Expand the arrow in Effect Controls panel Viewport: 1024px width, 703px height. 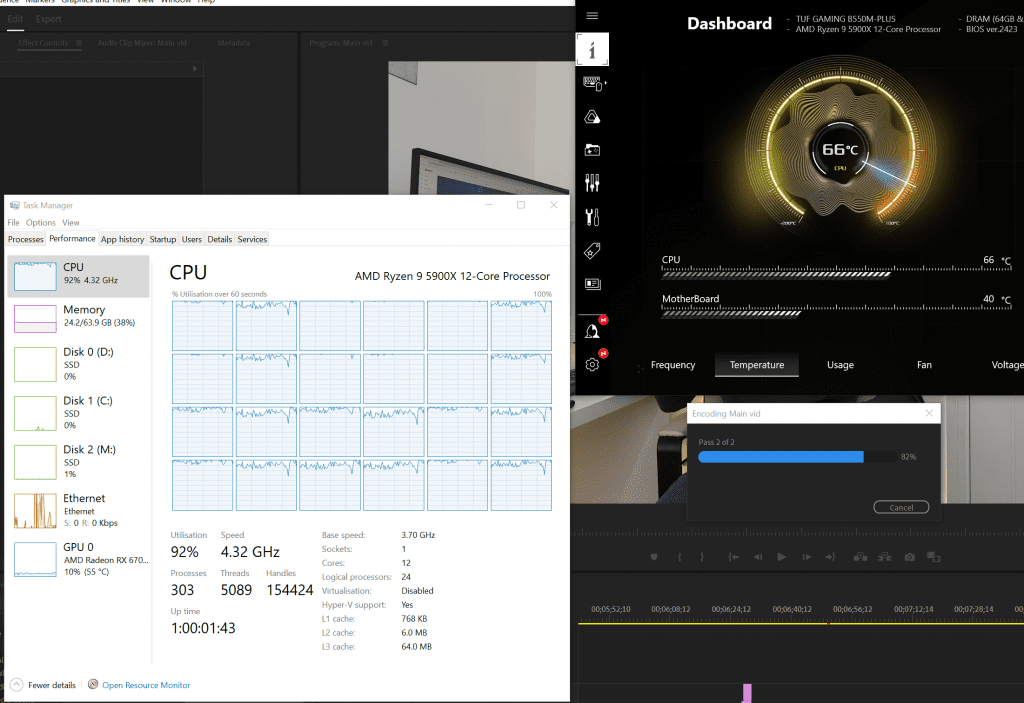(195, 69)
